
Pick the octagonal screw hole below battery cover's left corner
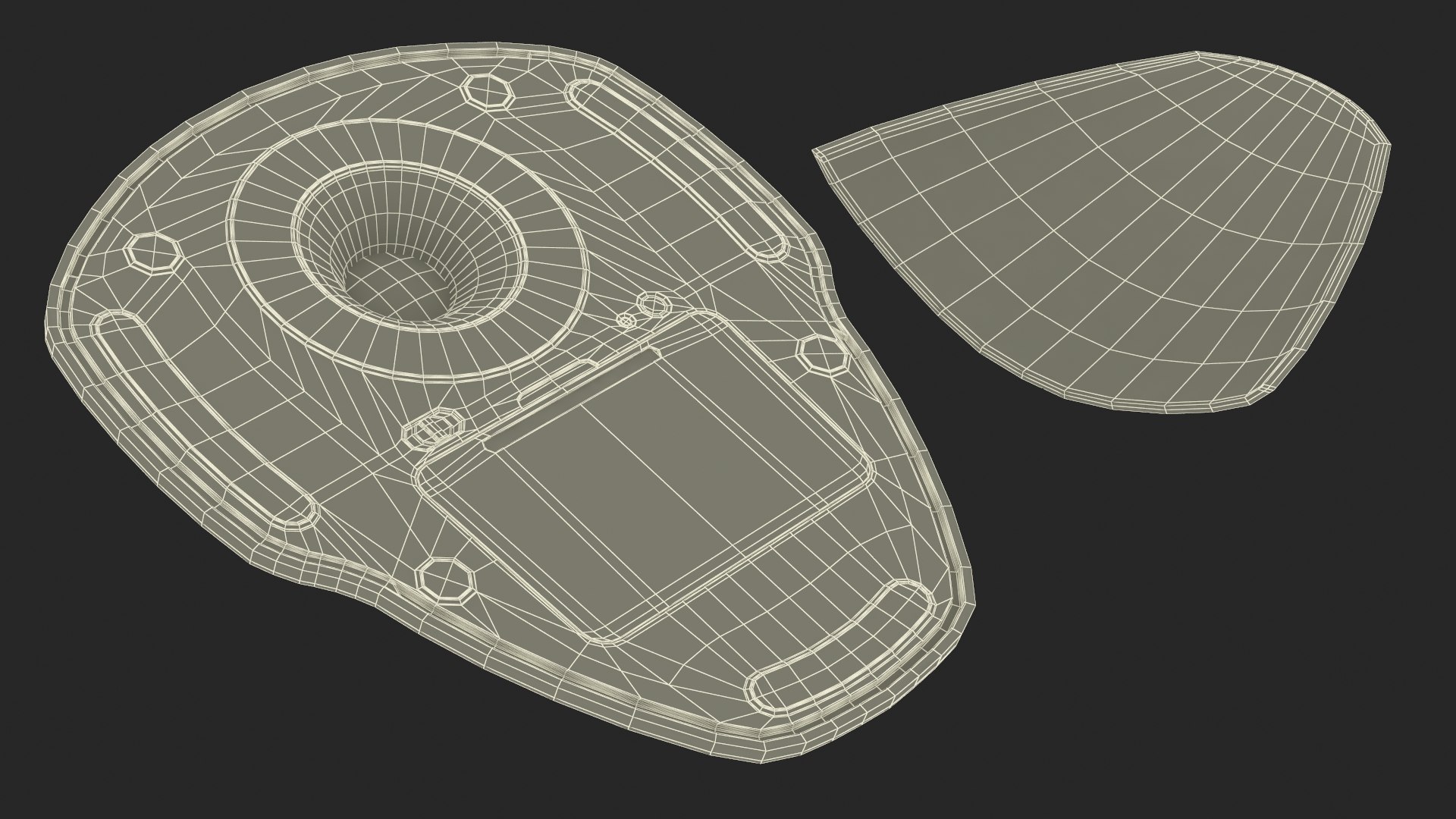[x=447, y=579]
